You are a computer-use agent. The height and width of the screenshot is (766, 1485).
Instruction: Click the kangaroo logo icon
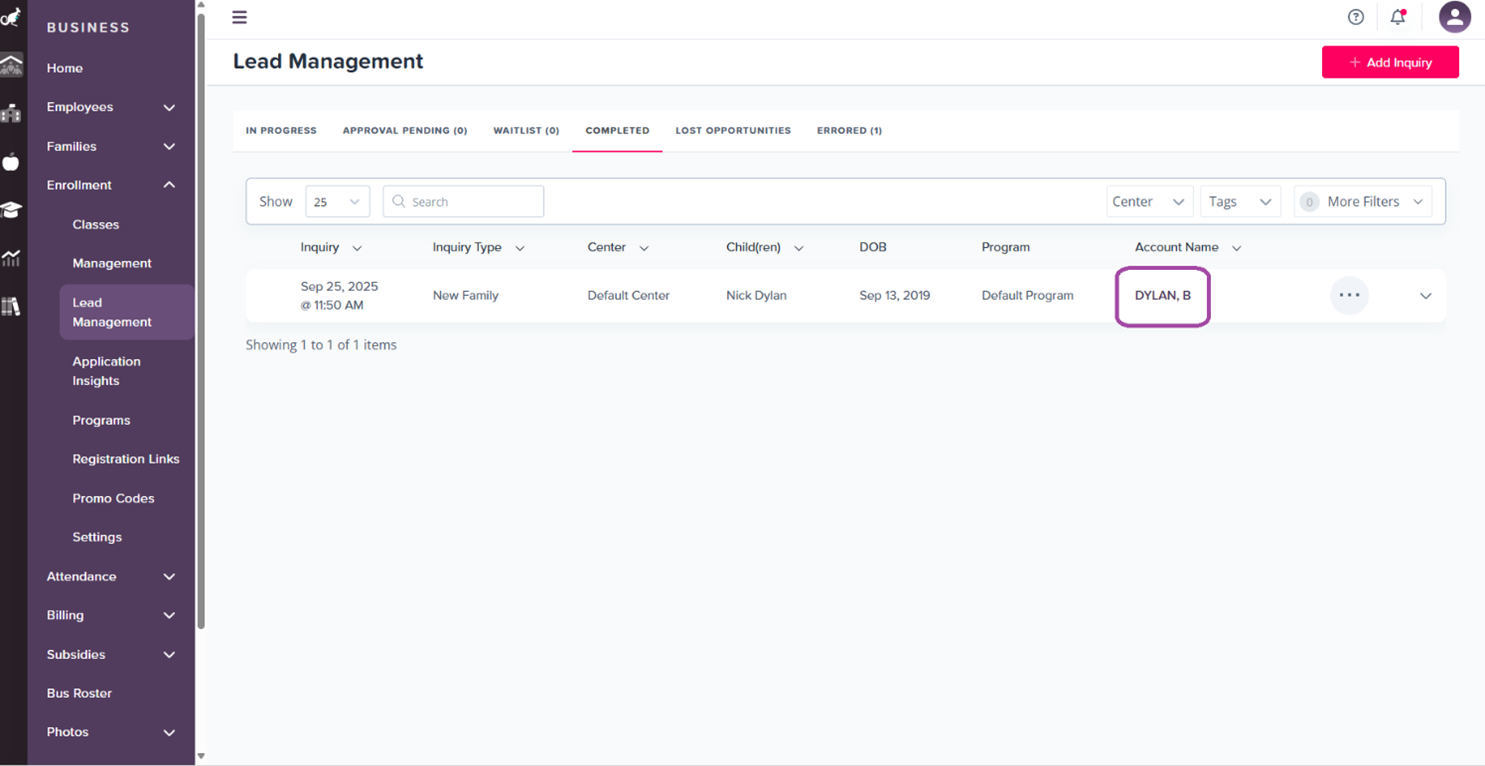tap(11, 17)
